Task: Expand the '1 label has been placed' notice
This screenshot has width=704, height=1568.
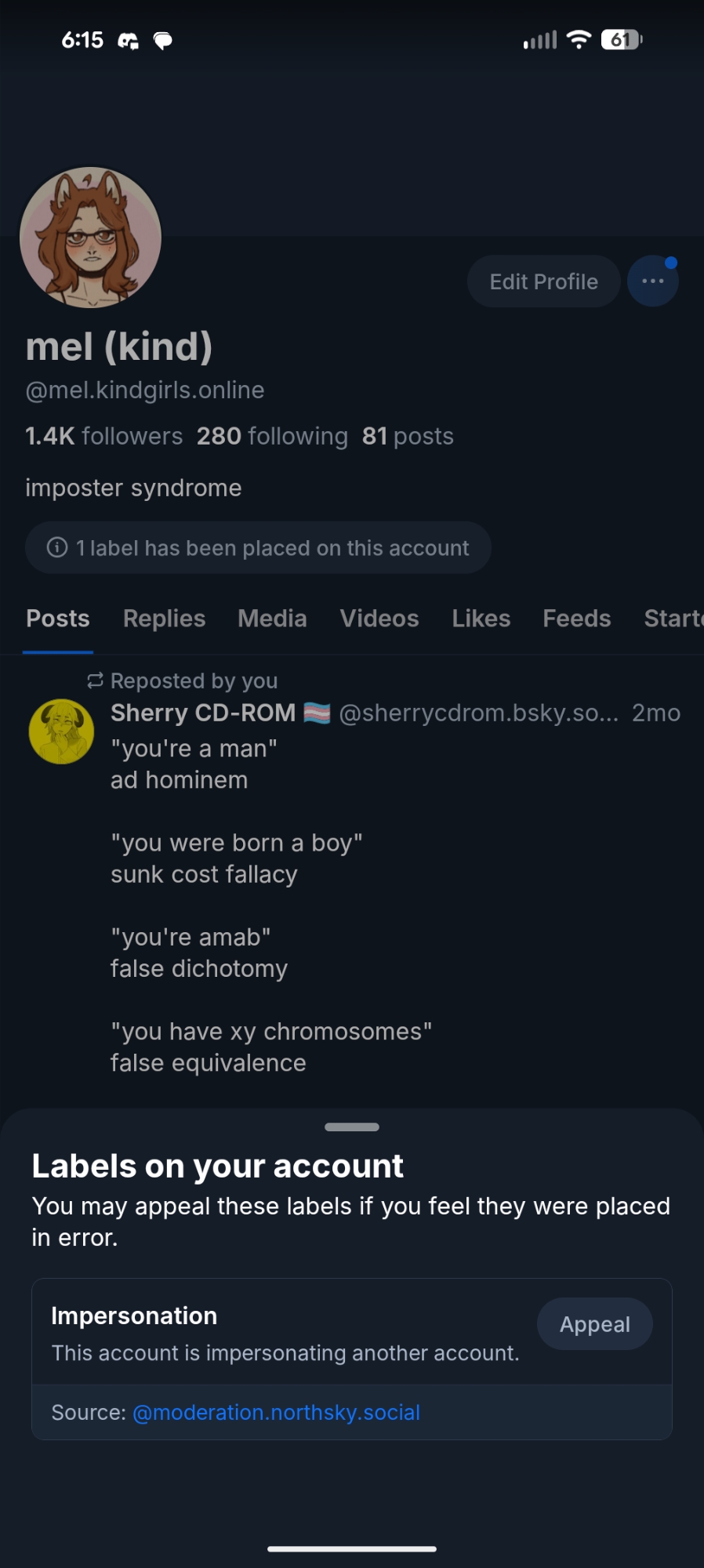Action: click(258, 547)
